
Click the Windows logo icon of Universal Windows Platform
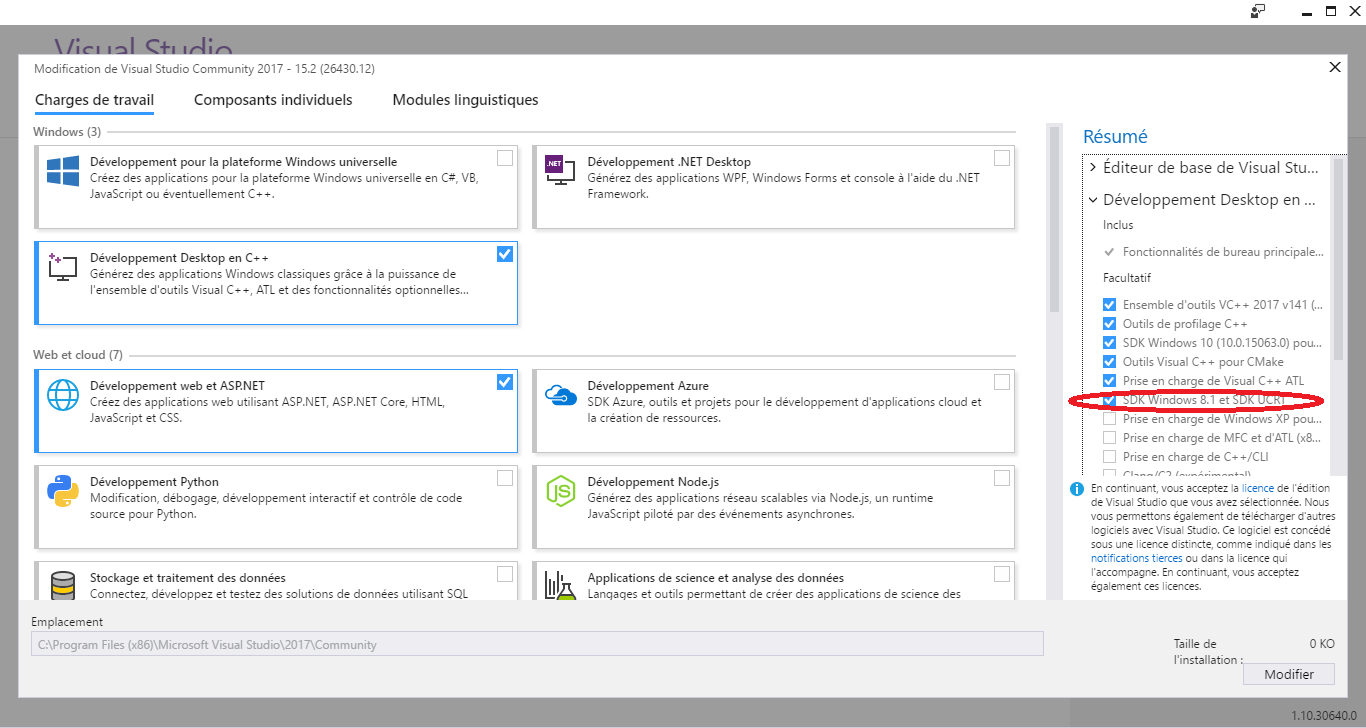(x=62, y=171)
